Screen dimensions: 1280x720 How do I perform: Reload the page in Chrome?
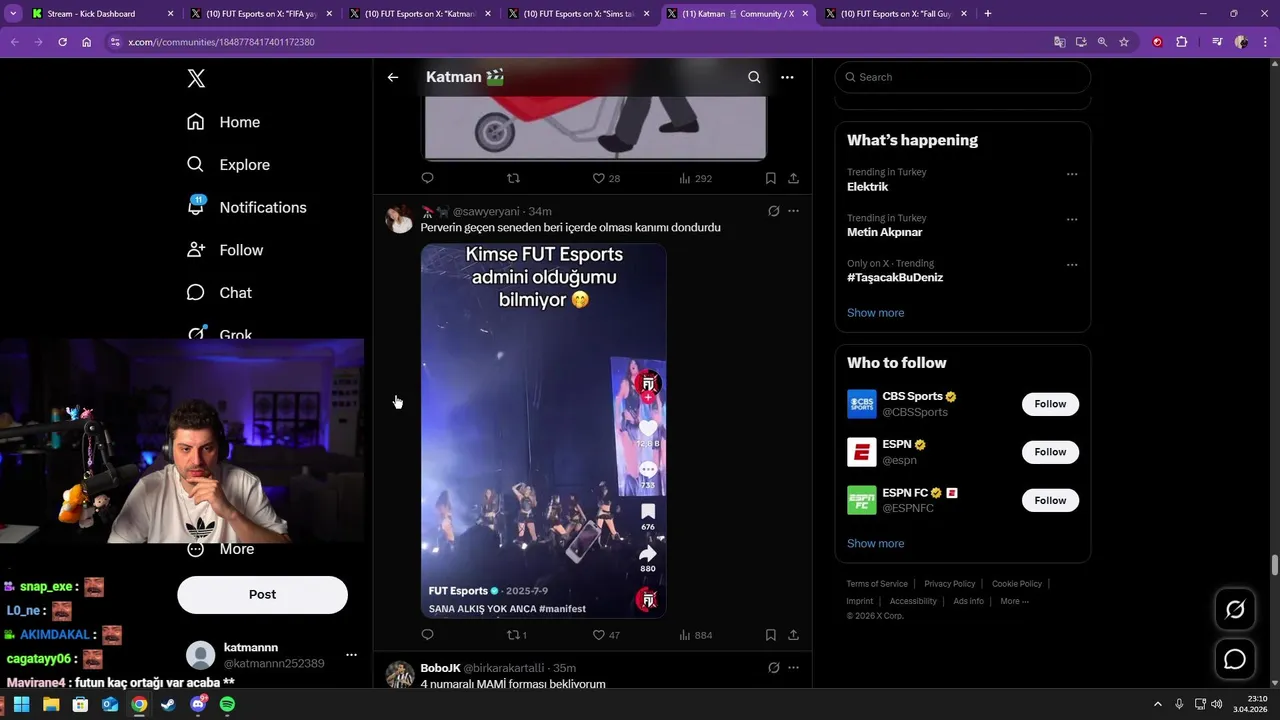[62, 42]
